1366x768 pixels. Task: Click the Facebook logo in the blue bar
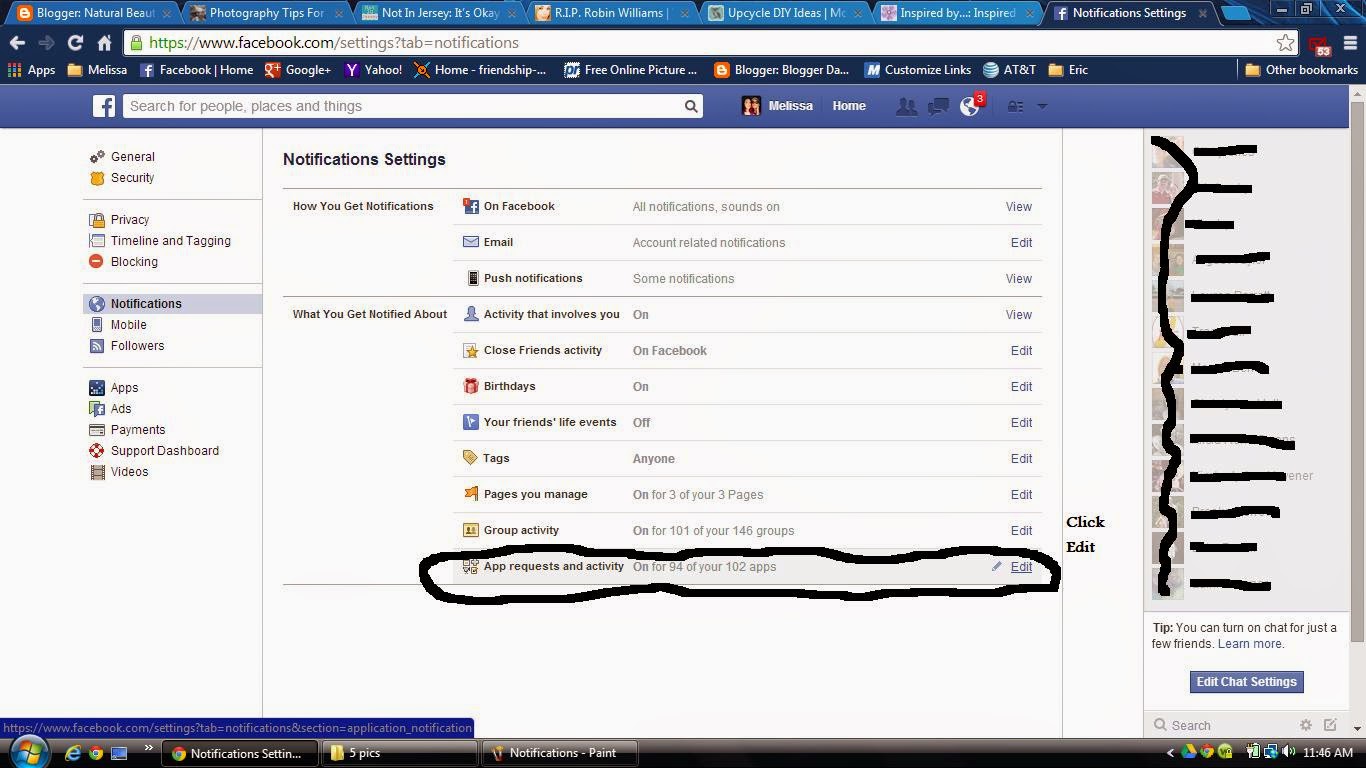pos(104,106)
